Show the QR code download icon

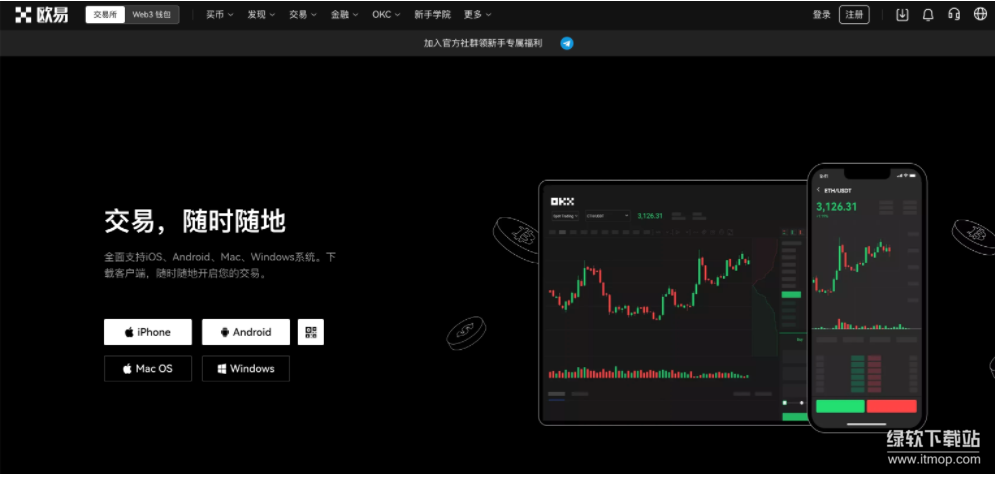pos(310,332)
